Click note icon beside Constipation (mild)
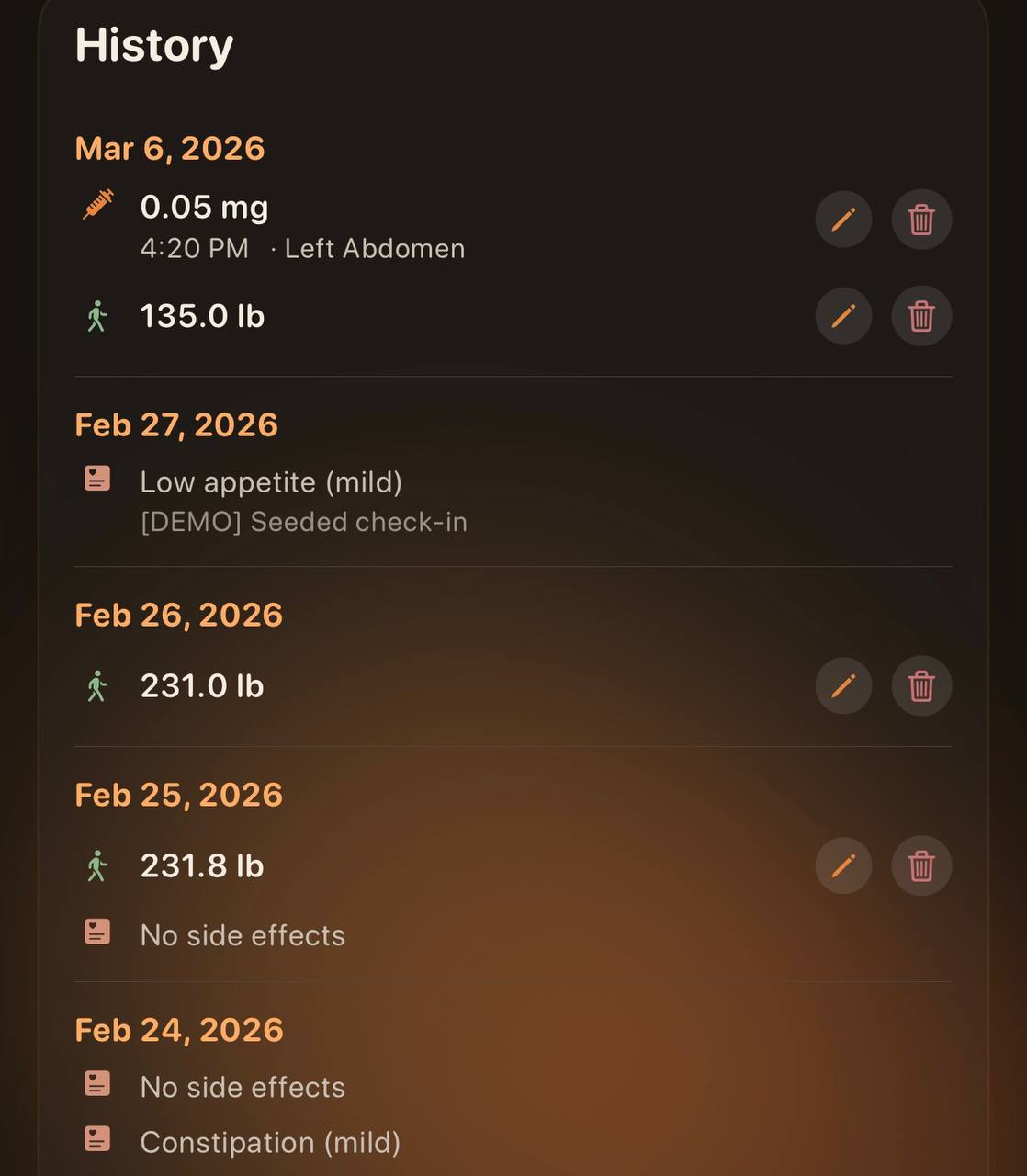Screen dimensions: 1027x1176 click(97, 1139)
